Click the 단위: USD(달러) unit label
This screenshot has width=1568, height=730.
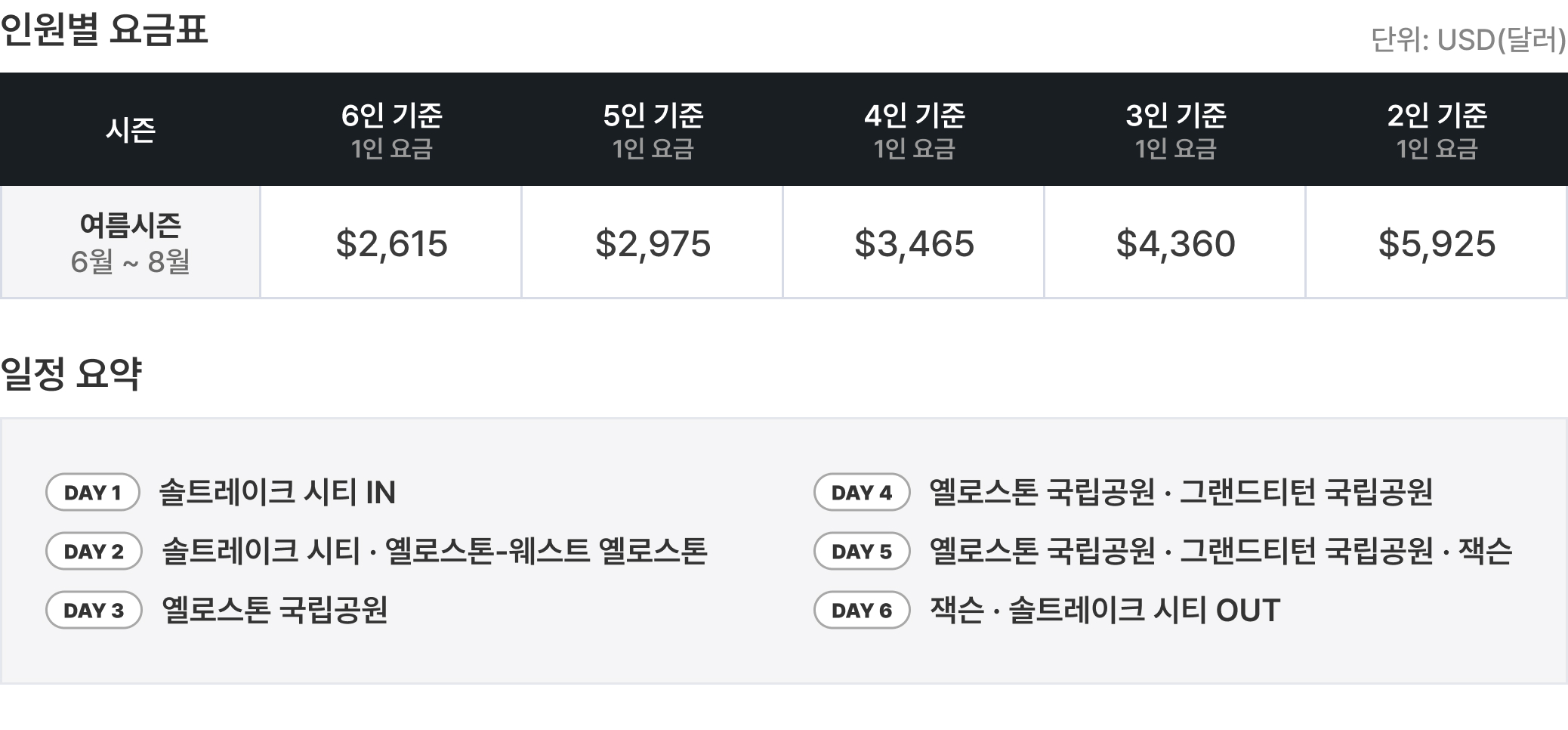[x=1468, y=40]
